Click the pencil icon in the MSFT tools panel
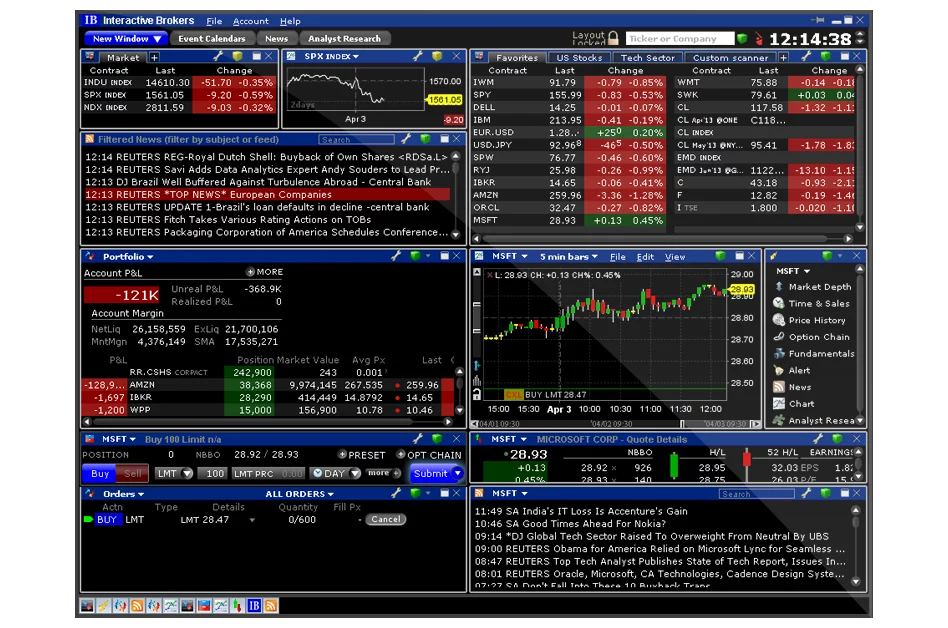 774,256
